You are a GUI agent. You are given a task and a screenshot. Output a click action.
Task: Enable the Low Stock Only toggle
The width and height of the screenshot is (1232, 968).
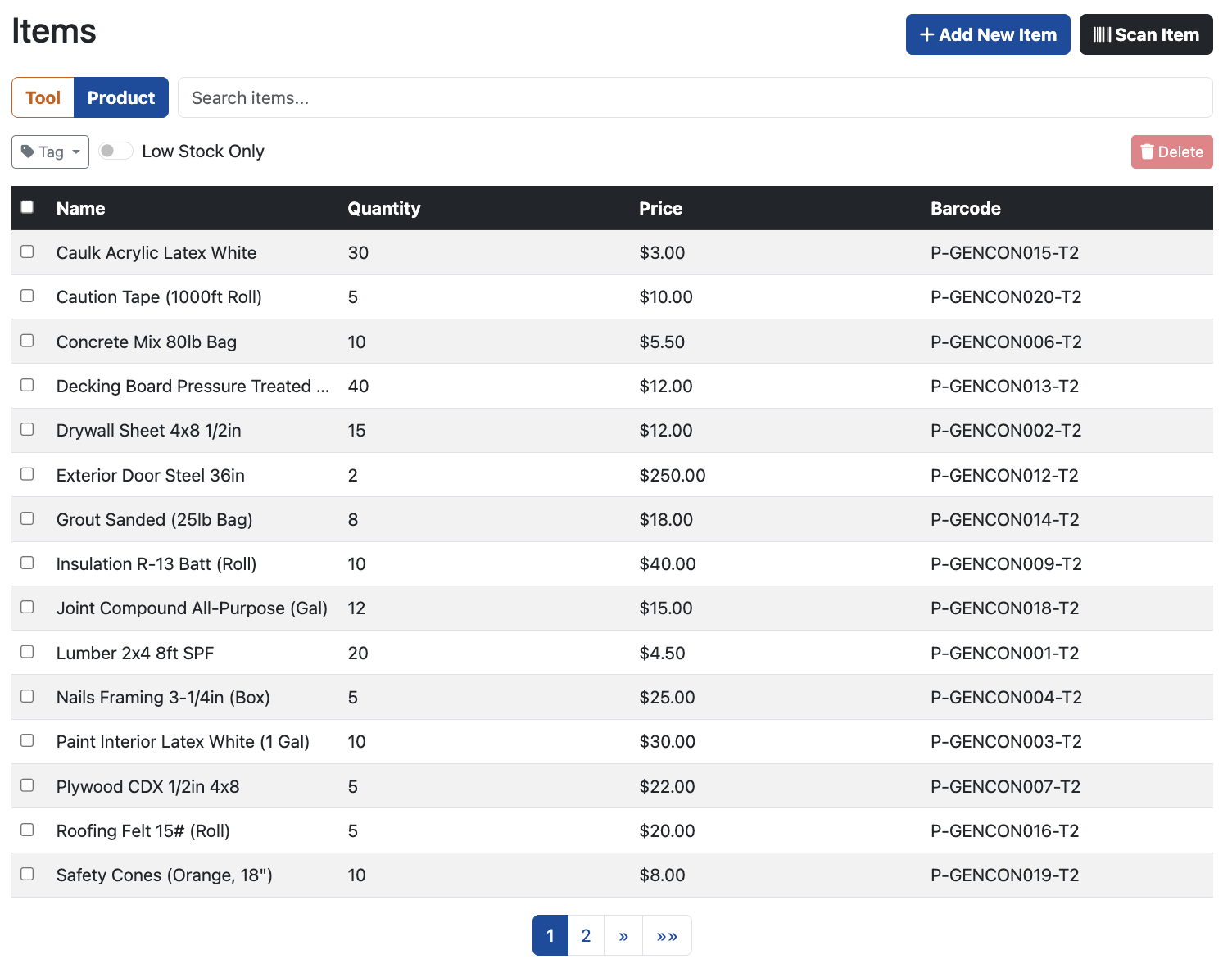coord(115,151)
